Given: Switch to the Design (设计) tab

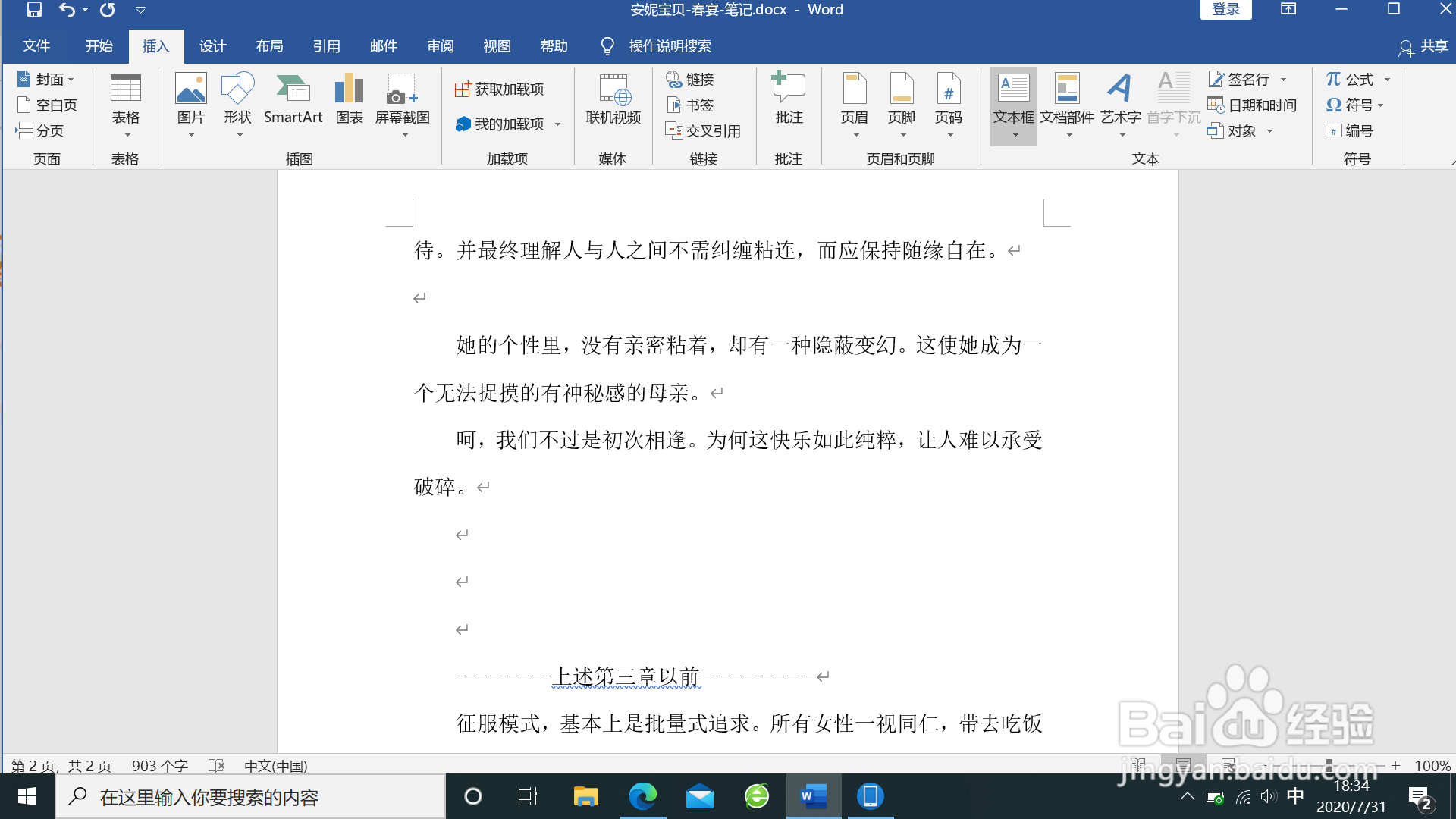Looking at the screenshot, I should coord(212,46).
